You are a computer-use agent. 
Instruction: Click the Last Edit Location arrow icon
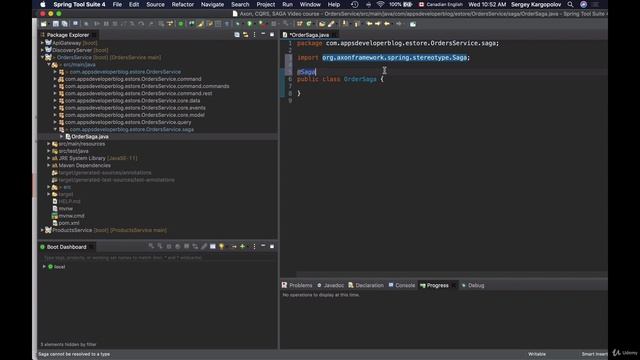click(x=369, y=24)
